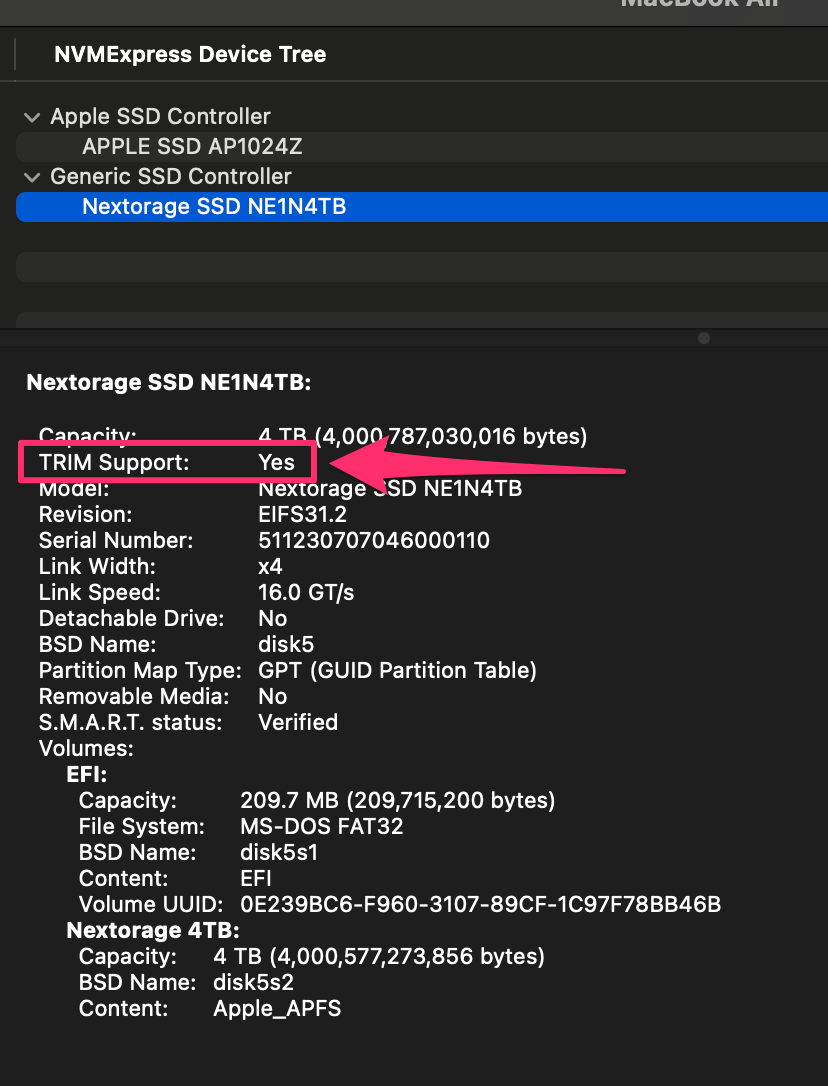
Task: Click the pane splitter handle dot
Action: 704,338
